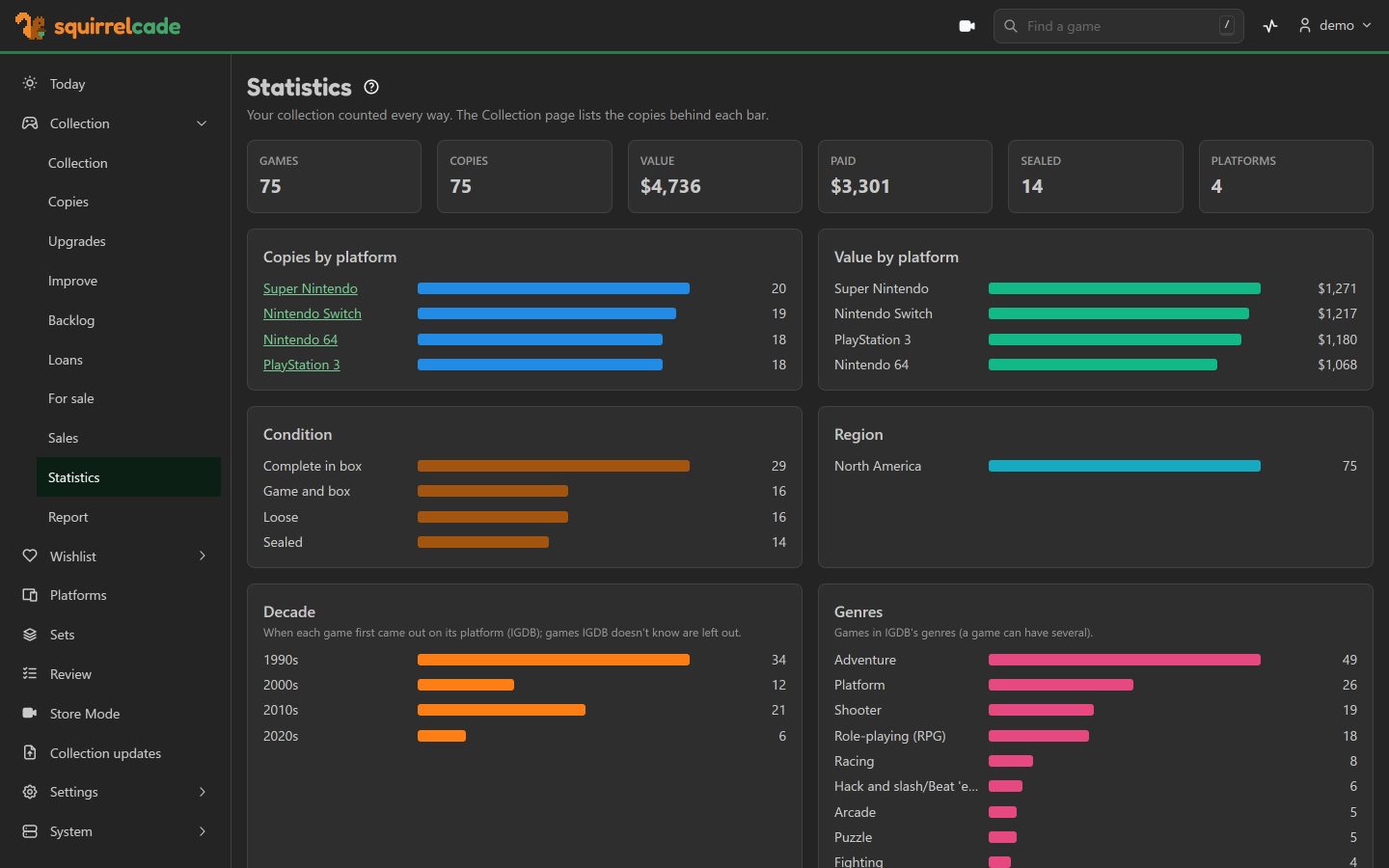Open the For sale page
Screen dimensions: 1389x868
(128, 398)
